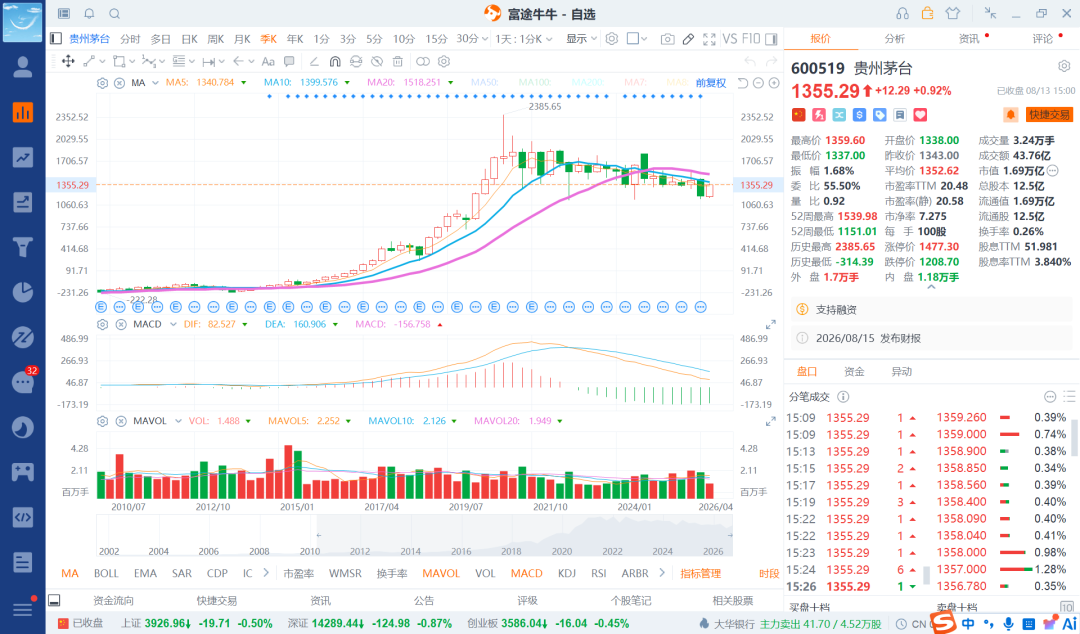Hide all drawings with crossed-eye icon
Viewport: 1080px width, 634px height.
(377, 61)
